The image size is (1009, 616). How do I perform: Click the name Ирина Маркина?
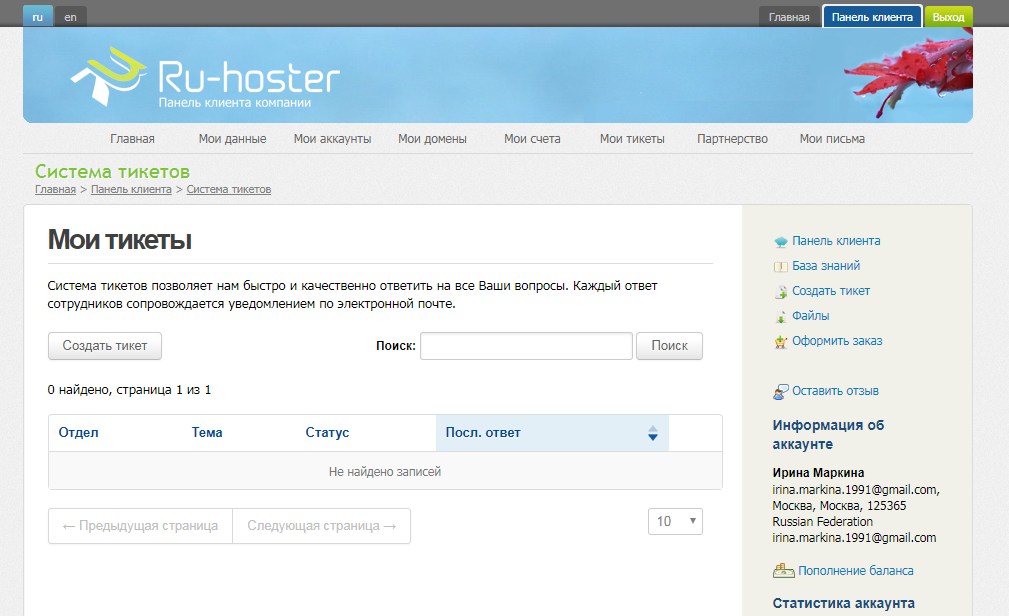819,473
